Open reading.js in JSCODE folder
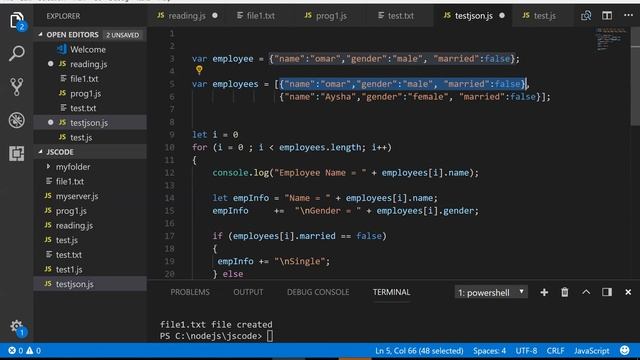Viewport: 640px width, 360px height. (x=90, y=225)
